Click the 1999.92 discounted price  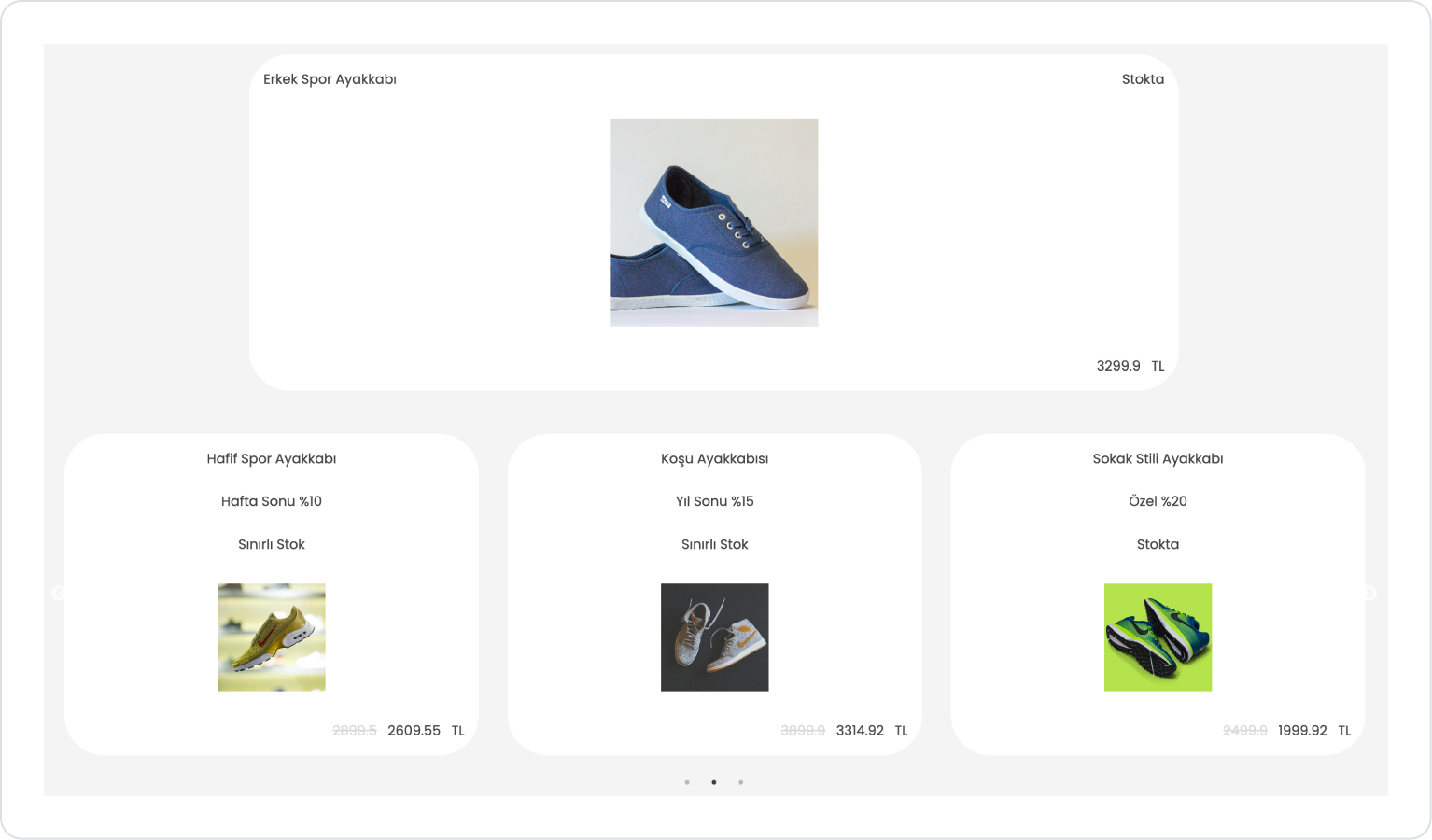tap(1302, 731)
